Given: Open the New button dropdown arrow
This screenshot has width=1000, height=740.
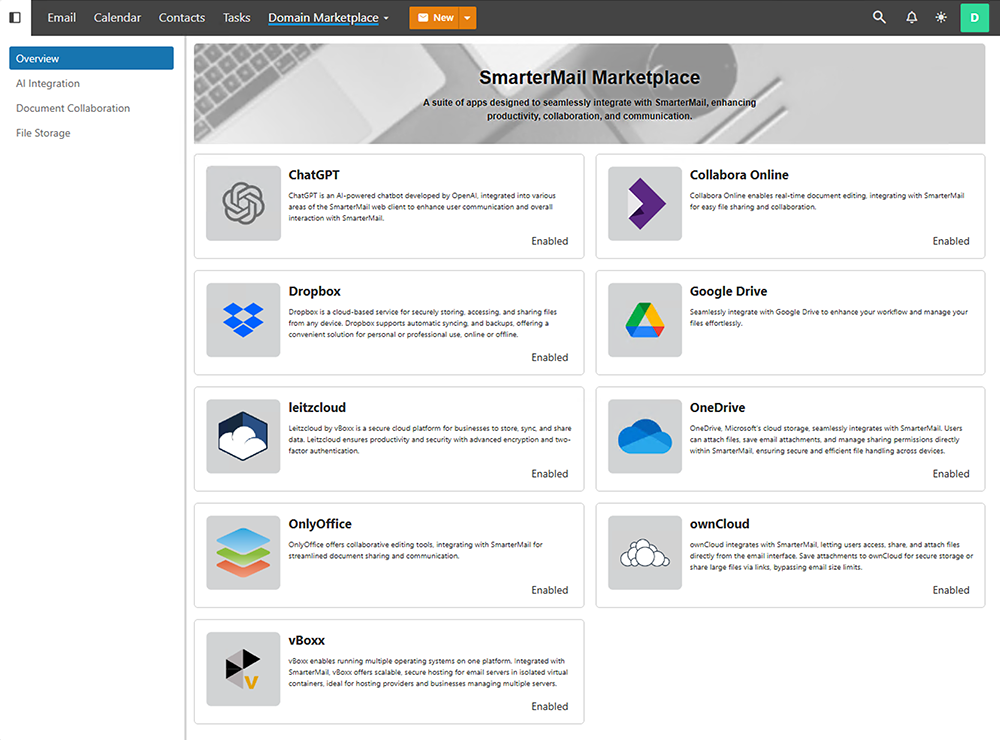Looking at the screenshot, I should tap(467, 17).
